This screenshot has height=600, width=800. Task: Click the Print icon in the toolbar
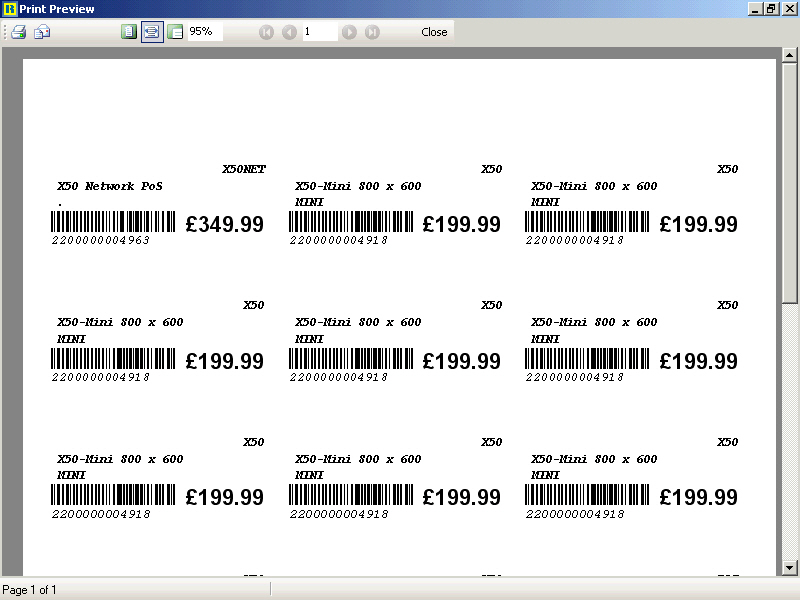(18, 32)
